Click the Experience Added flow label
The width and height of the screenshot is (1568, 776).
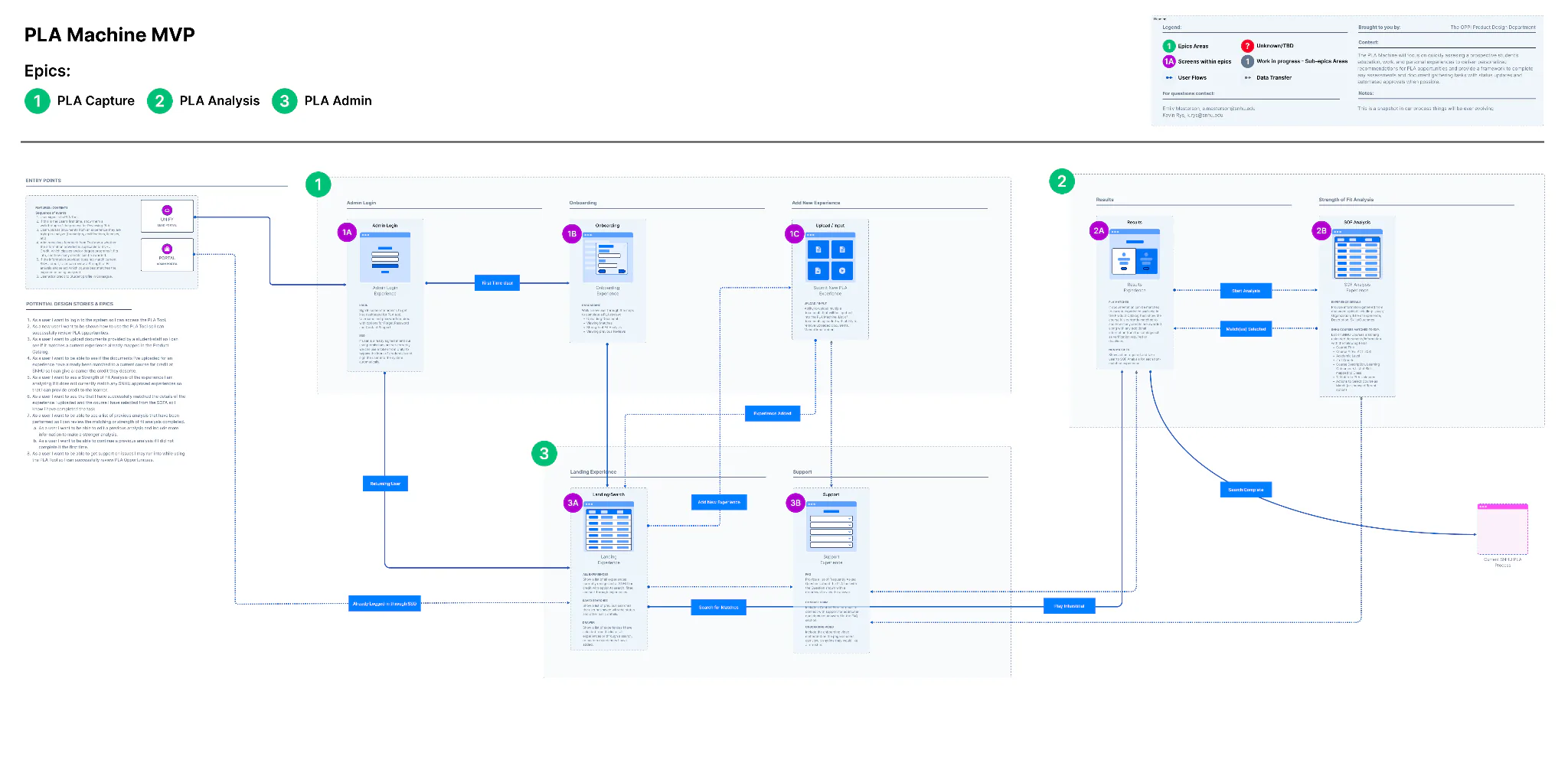coord(773,413)
